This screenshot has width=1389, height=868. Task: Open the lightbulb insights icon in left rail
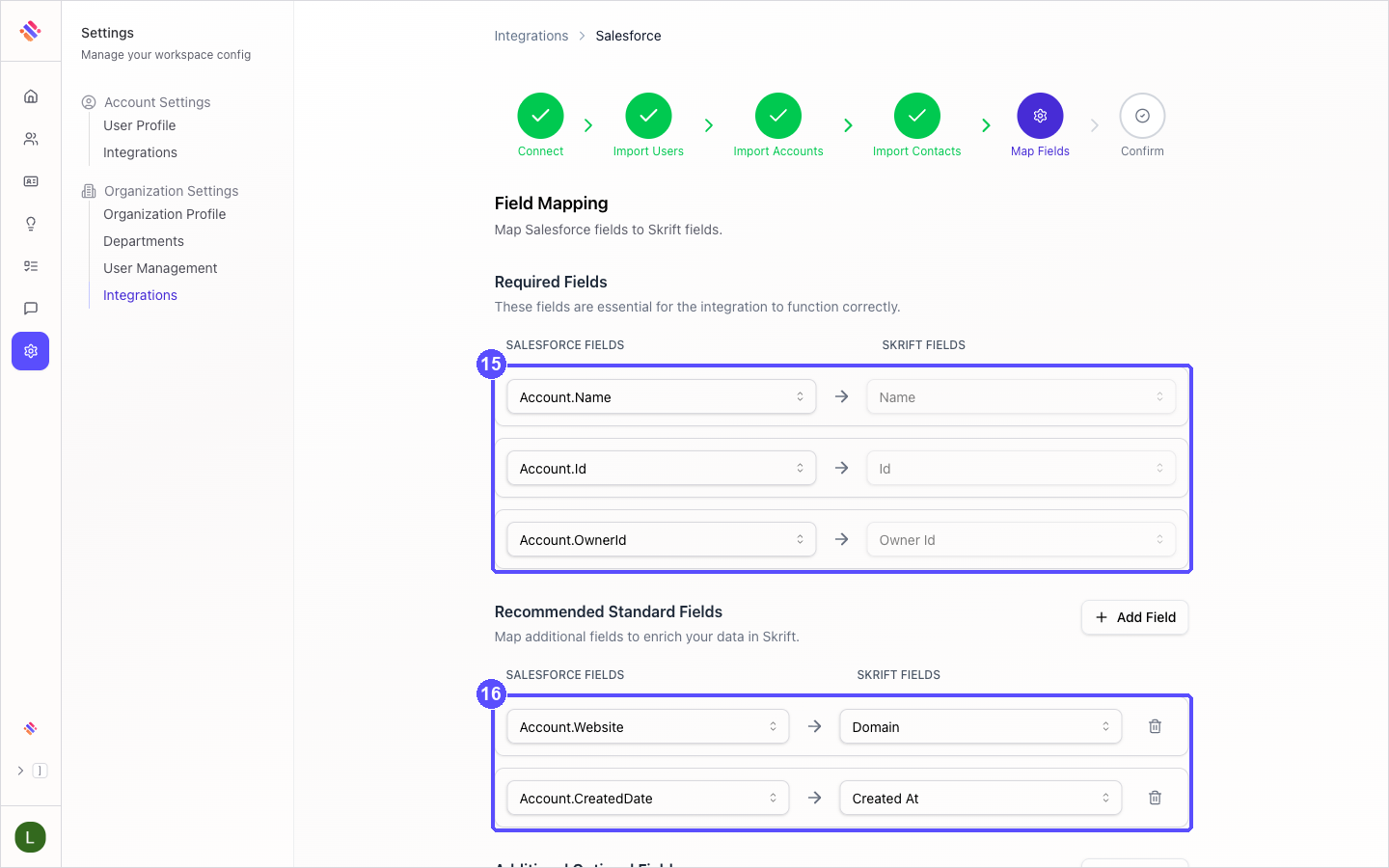(x=31, y=224)
